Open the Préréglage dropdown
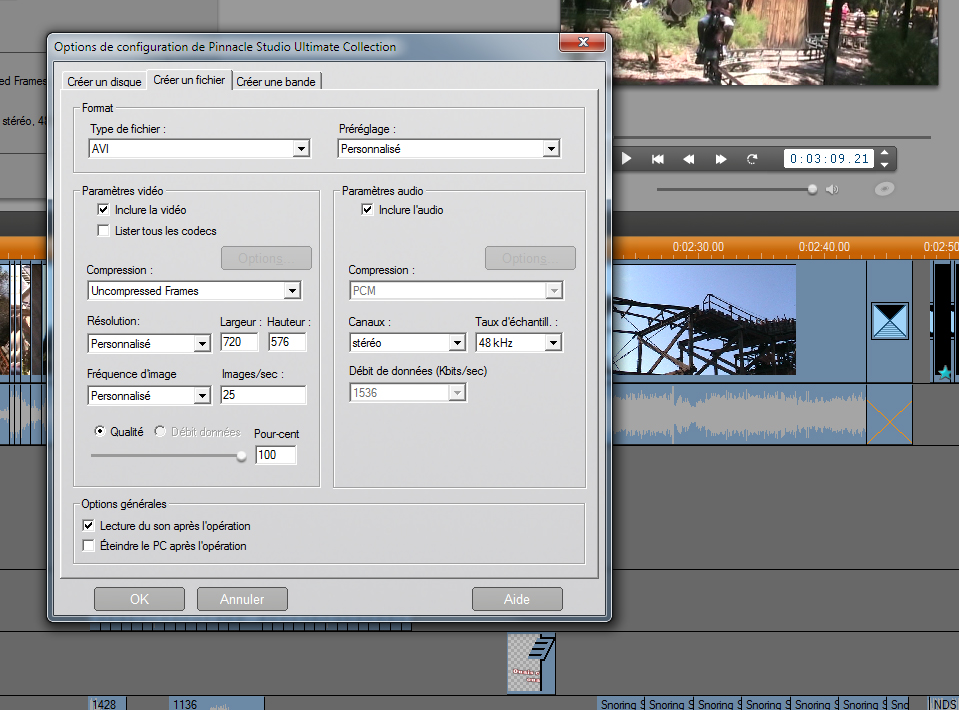The image size is (959, 710). tap(551, 149)
